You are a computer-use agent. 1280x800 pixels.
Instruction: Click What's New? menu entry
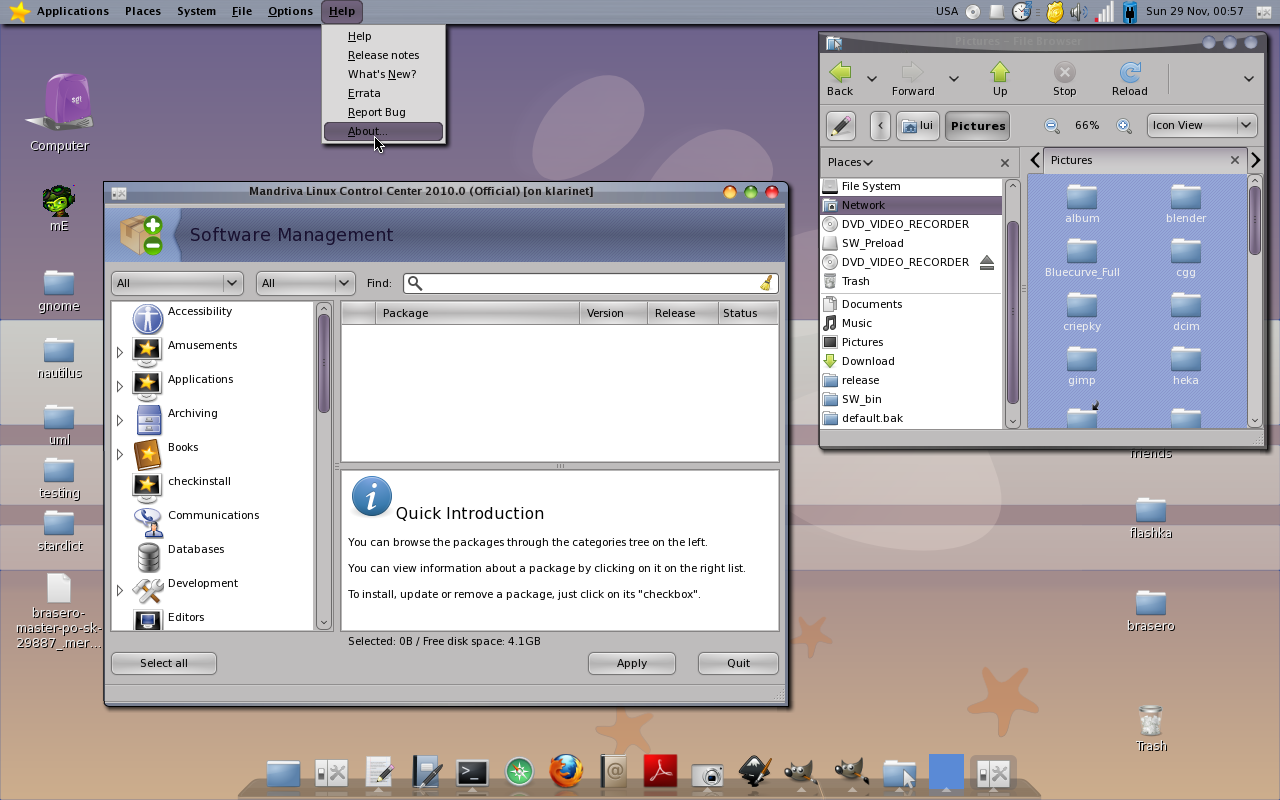click(383, 74)
